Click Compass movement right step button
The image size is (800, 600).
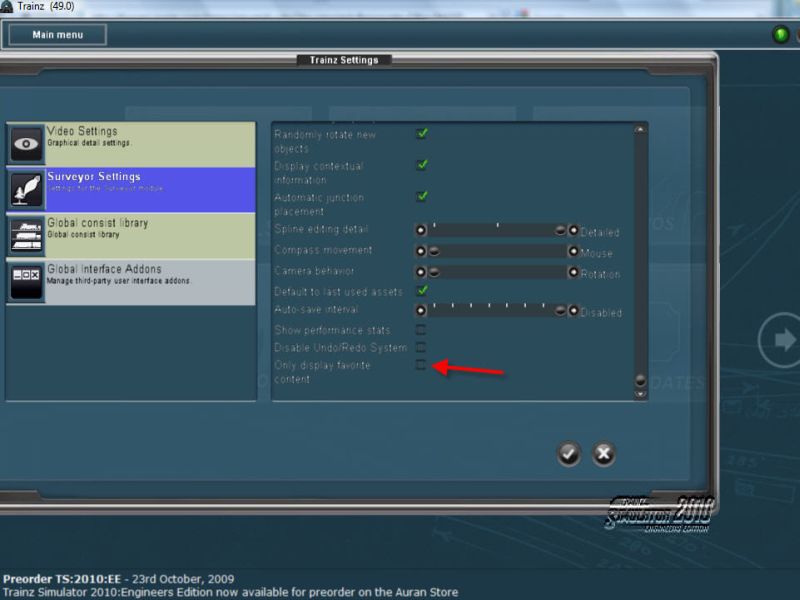click(573, 252)
